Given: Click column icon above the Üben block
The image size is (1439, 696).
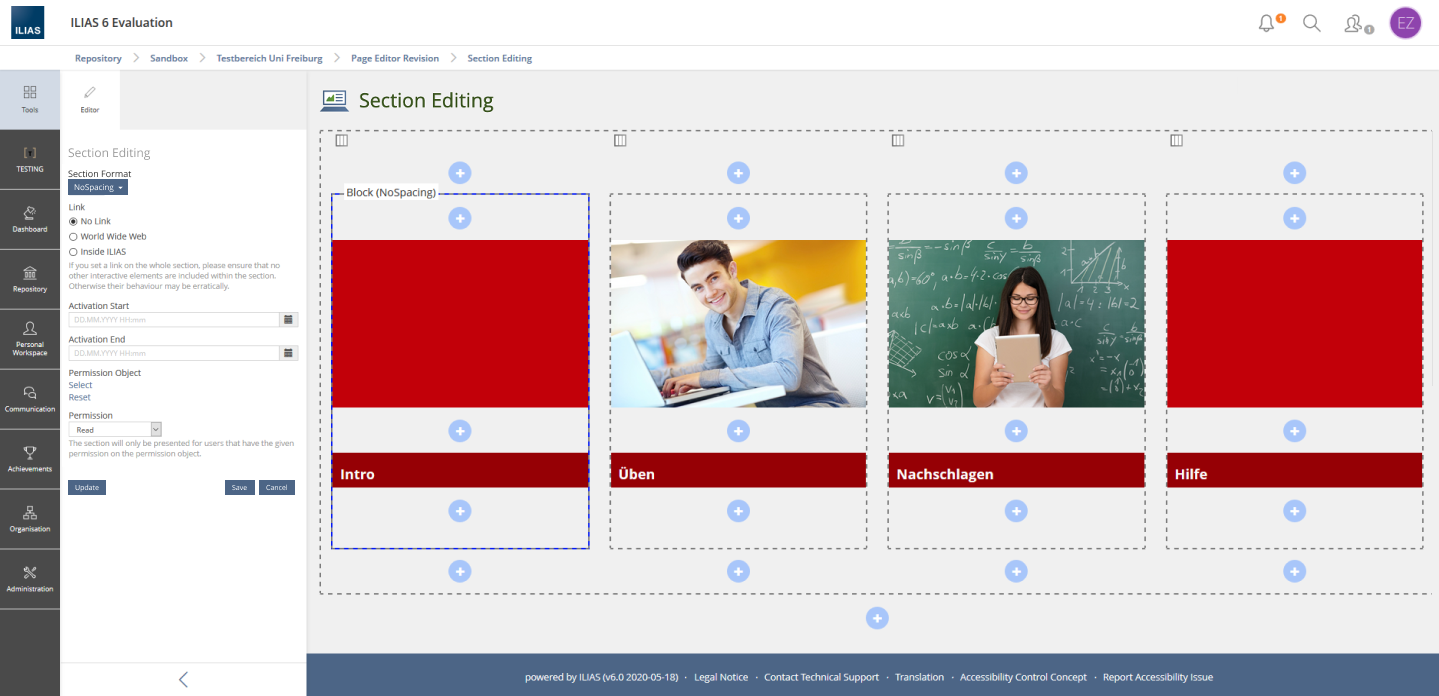Looking at the screenshot, I should coord(620,141).
